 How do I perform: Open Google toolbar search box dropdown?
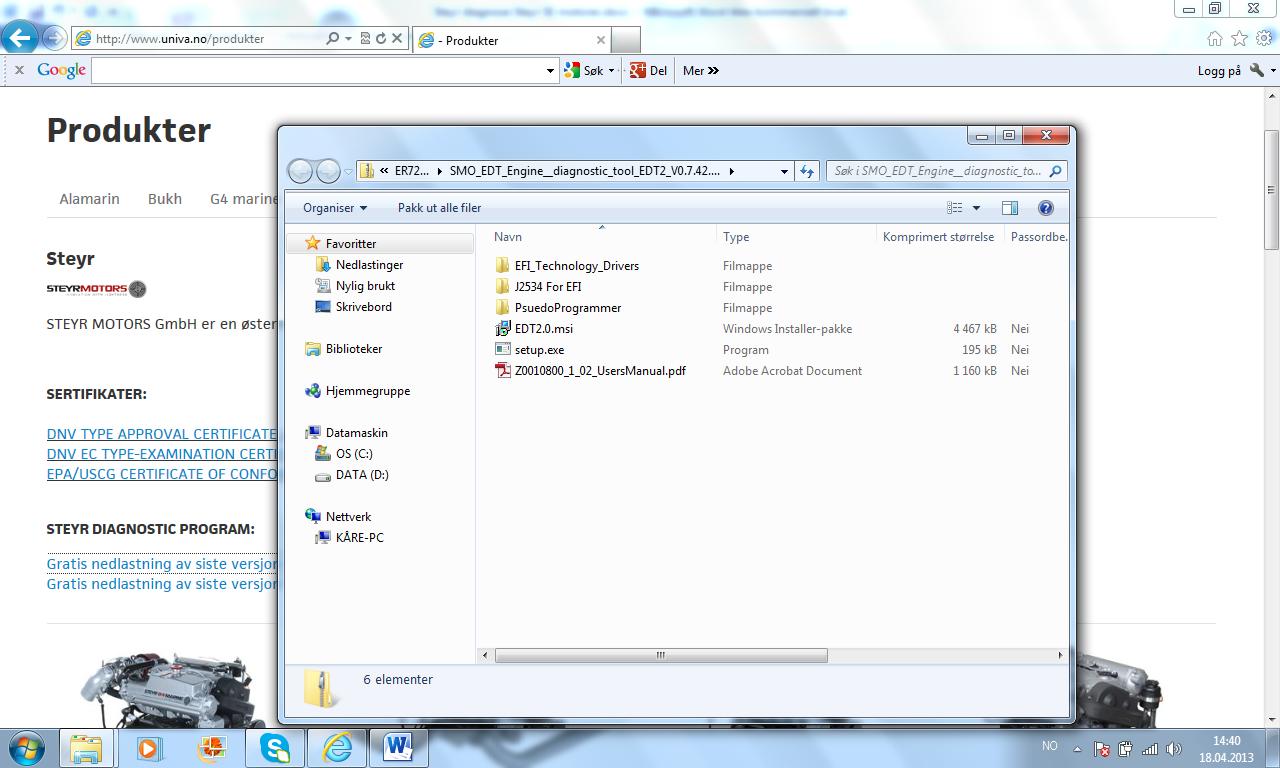coord(550,71)
